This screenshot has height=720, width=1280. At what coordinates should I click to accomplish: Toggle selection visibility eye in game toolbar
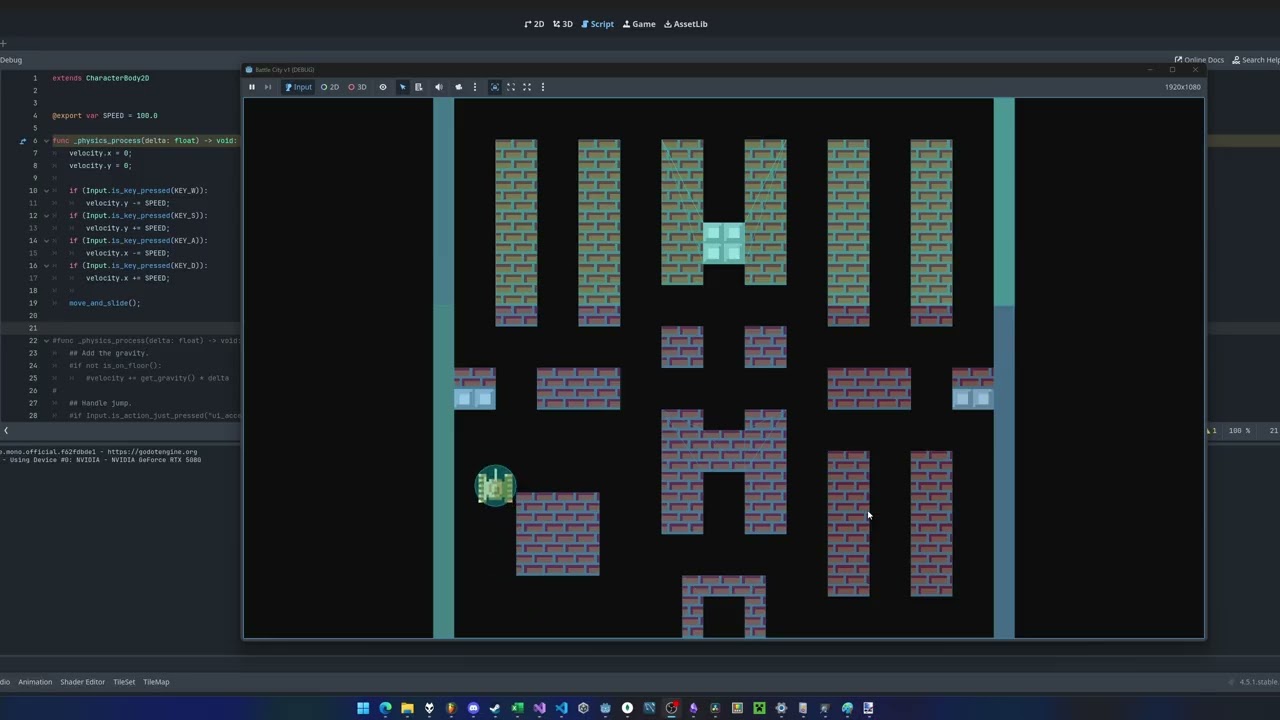[382, 87]
